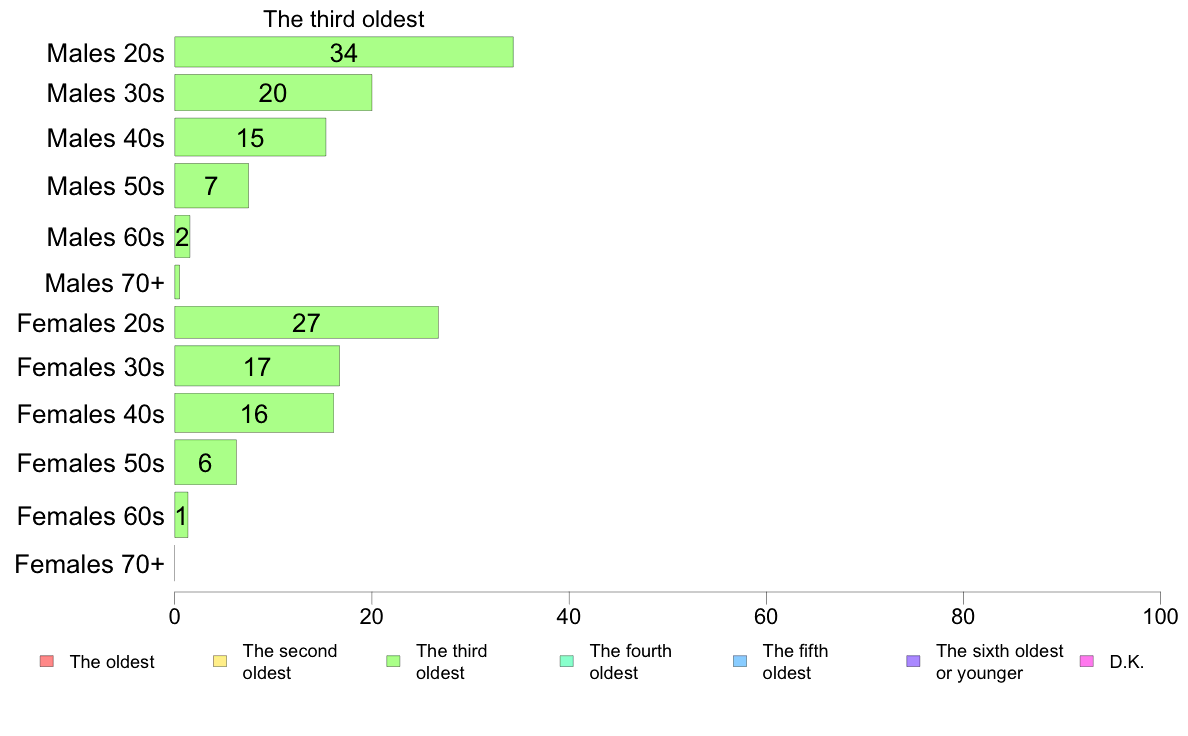Click the Females 50s bar labeled 6
1188x736 pixels.
tap(205, 462)
